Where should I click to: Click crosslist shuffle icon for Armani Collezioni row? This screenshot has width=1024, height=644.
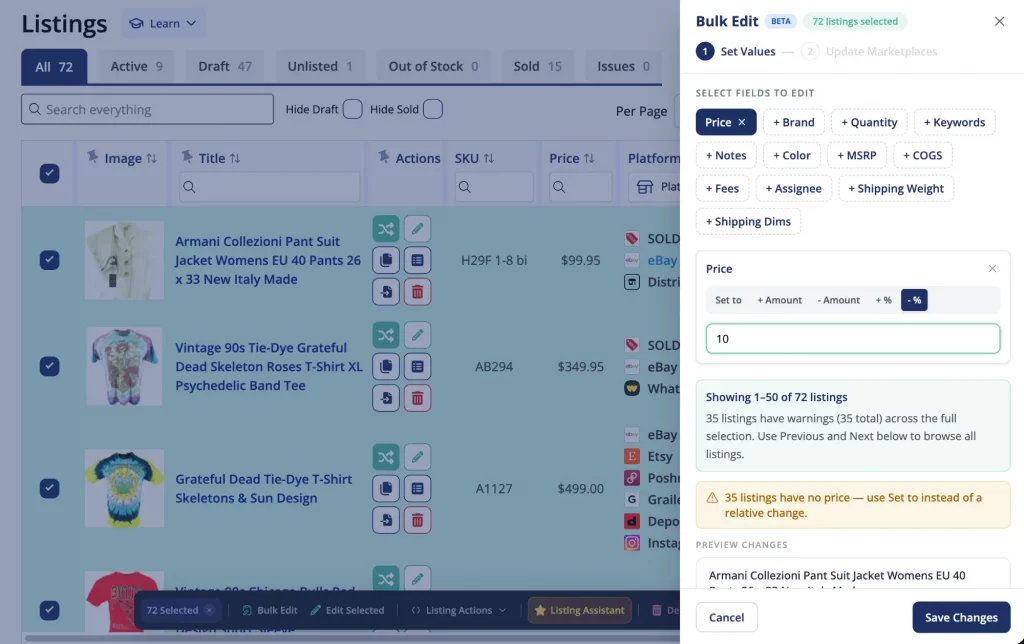386,229
